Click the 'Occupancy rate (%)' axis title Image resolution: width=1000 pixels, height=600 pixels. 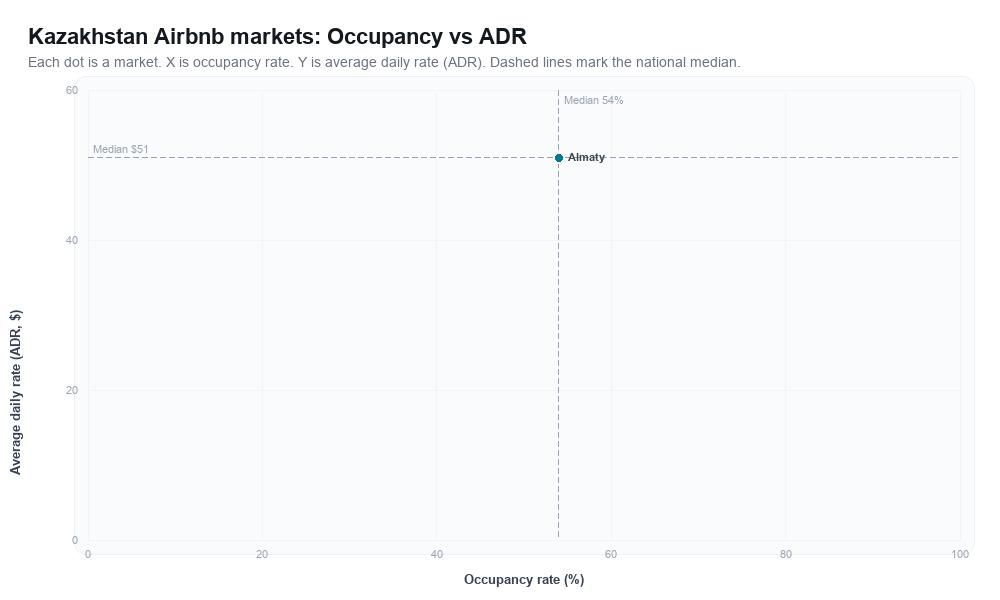click(524, 580)
